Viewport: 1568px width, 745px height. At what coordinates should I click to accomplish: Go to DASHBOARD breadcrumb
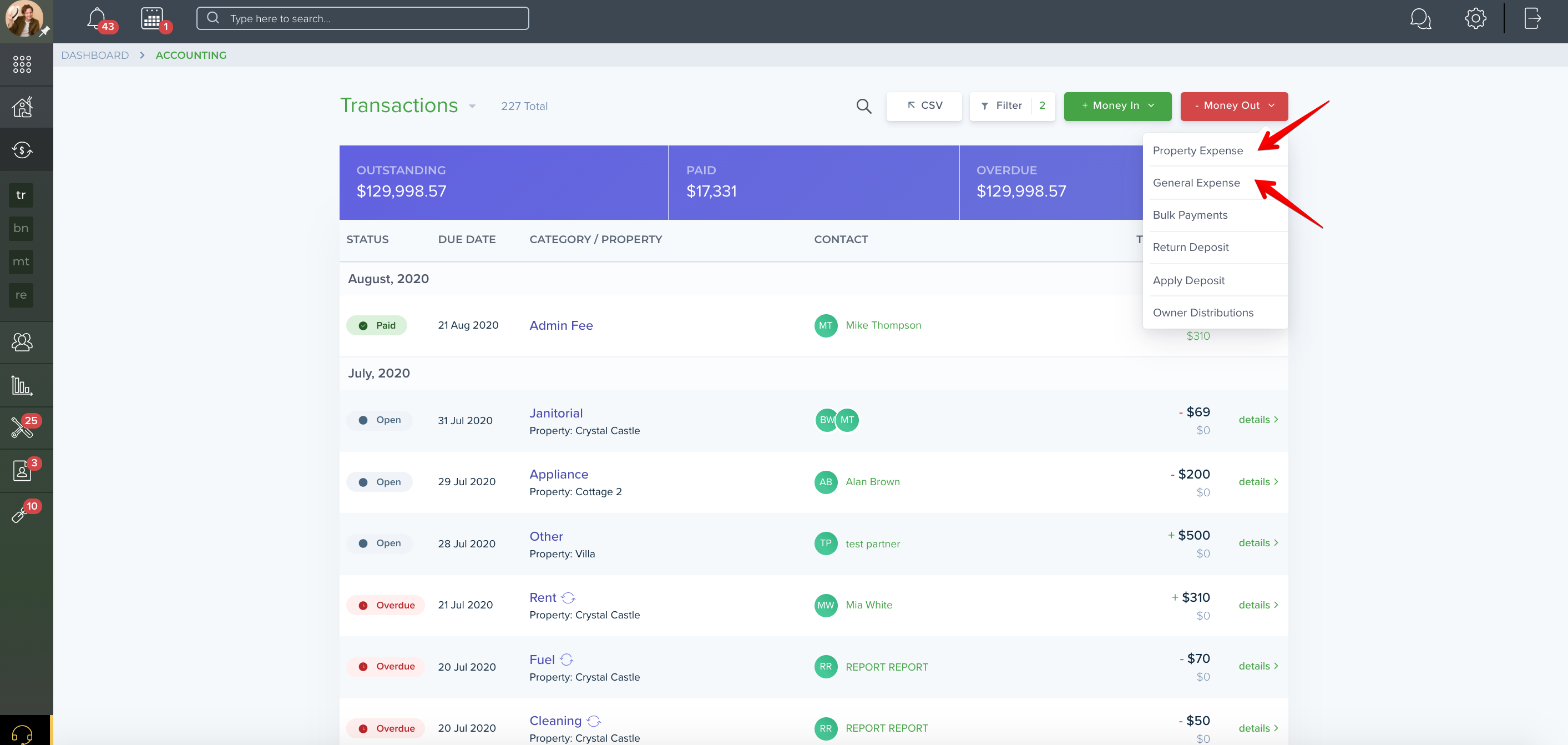point(95,56)
